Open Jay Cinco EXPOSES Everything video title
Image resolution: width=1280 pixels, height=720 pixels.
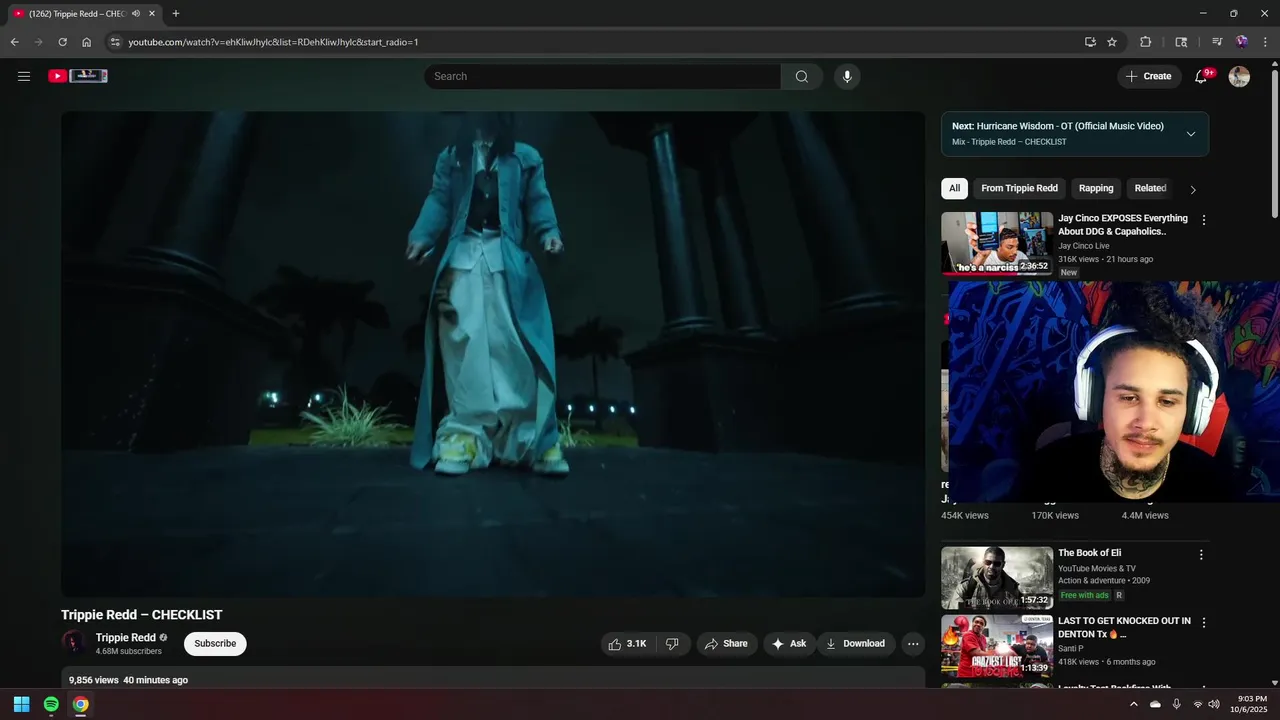[1123, 225]
